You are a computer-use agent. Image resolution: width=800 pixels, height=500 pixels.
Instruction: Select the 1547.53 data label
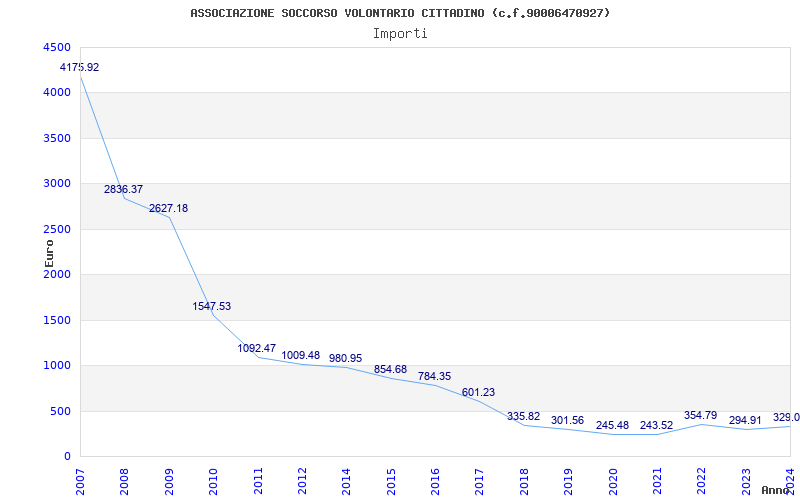coord(212,307)
